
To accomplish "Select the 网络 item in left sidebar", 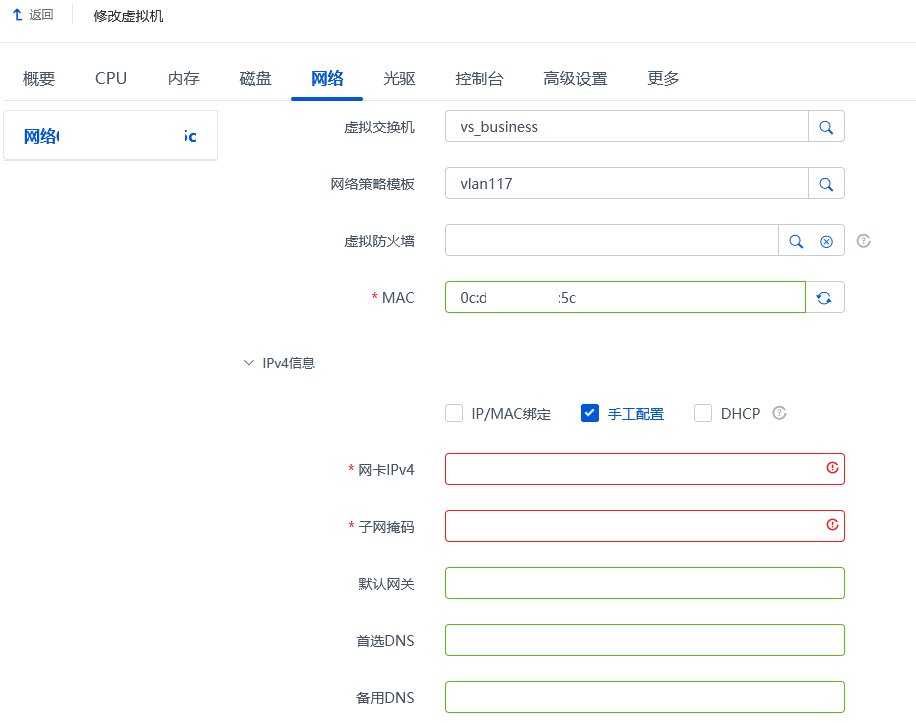I will [110, 137].
